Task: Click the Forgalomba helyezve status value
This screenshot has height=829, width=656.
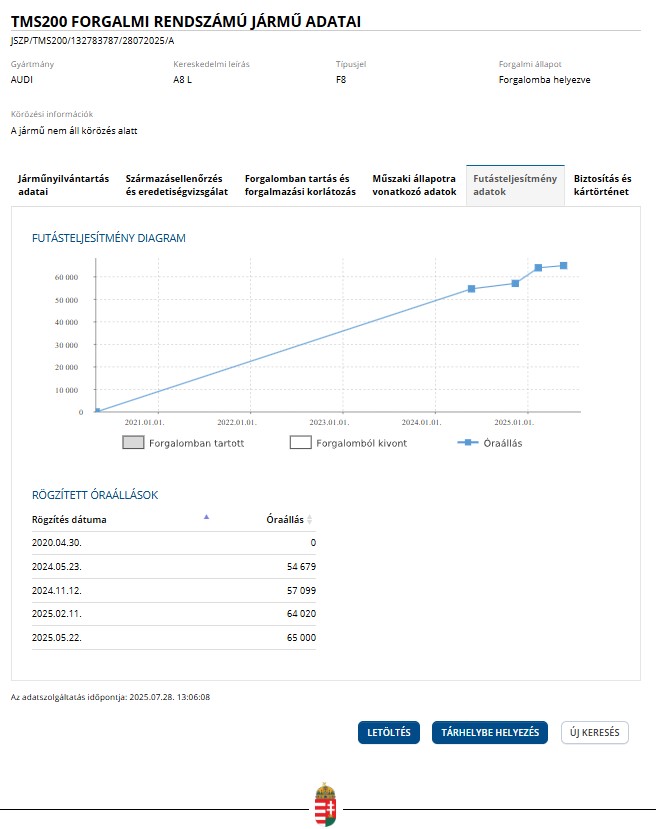Action: [544, 80]
